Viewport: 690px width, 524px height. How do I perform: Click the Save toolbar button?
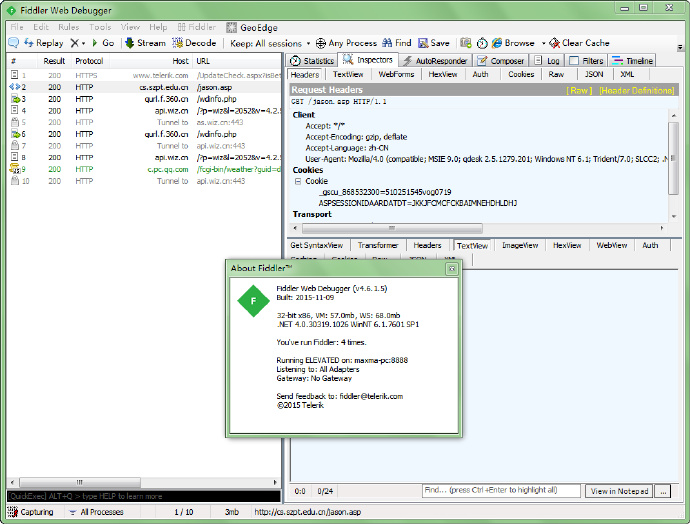434,43
